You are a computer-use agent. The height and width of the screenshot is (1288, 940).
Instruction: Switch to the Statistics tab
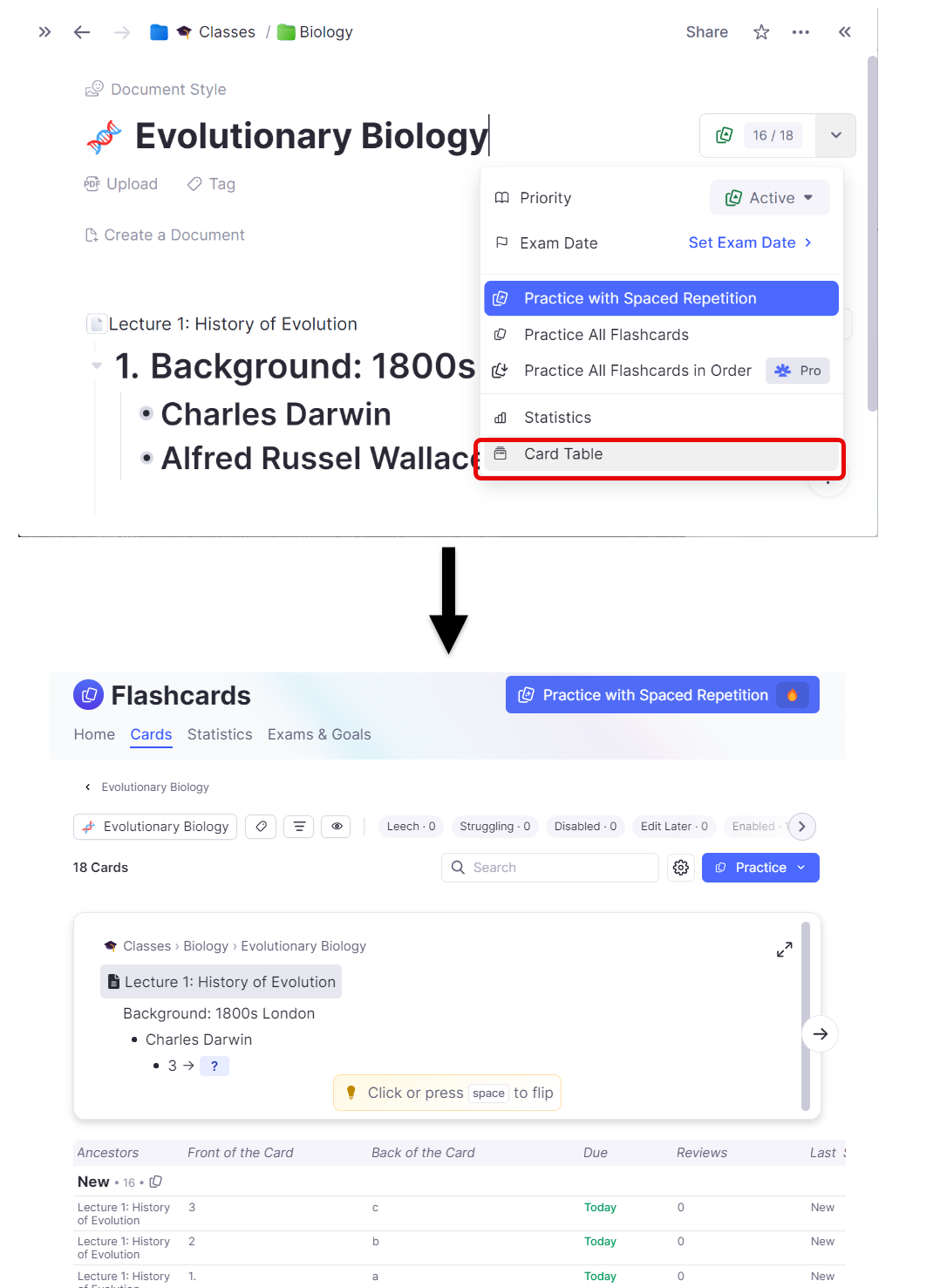click(220, 734)
